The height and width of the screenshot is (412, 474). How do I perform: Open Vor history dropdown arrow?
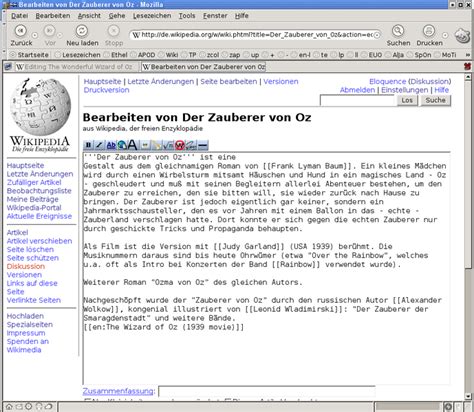(x=60, y=35)
